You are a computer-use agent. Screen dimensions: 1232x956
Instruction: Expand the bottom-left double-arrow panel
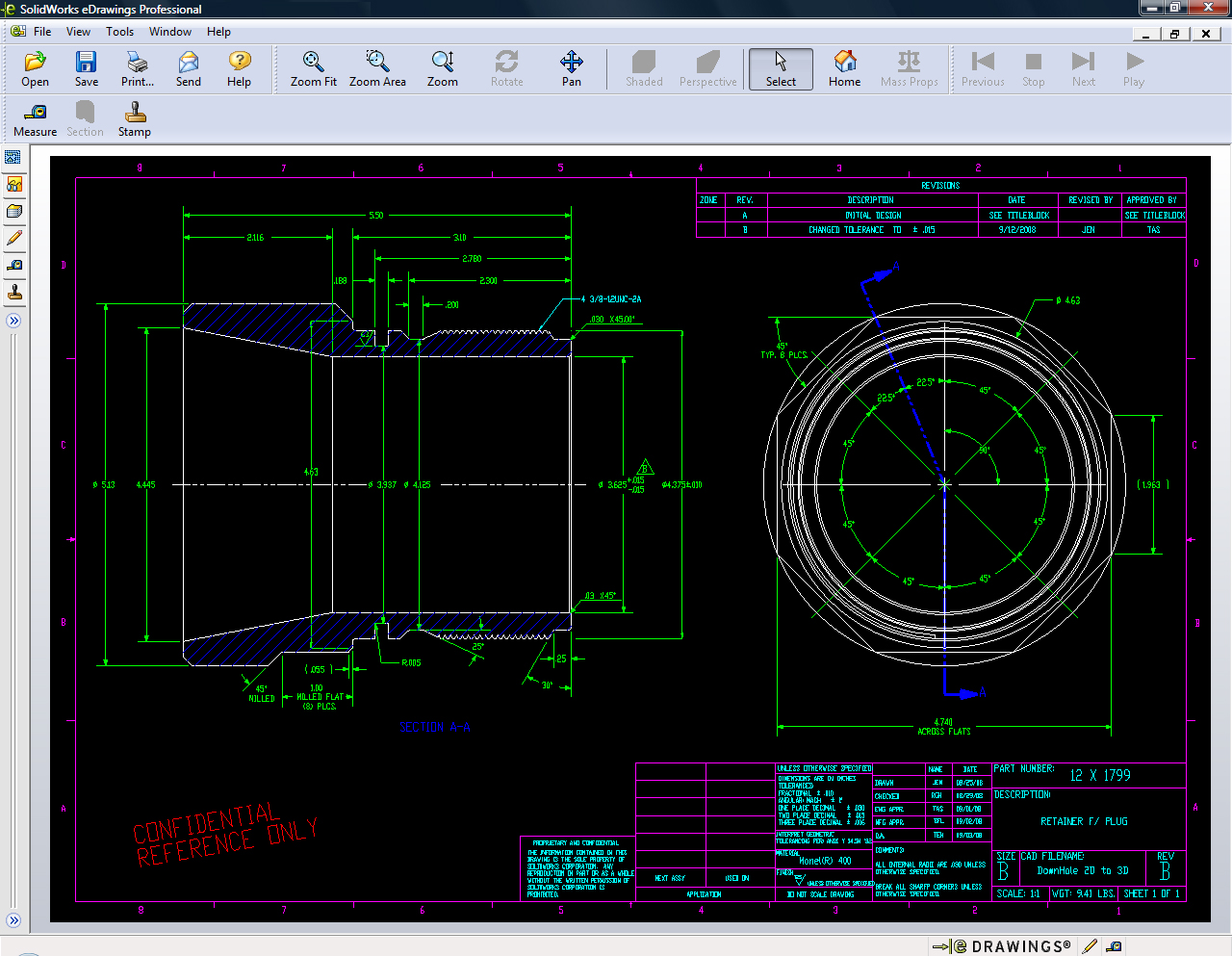click(13, 920)
